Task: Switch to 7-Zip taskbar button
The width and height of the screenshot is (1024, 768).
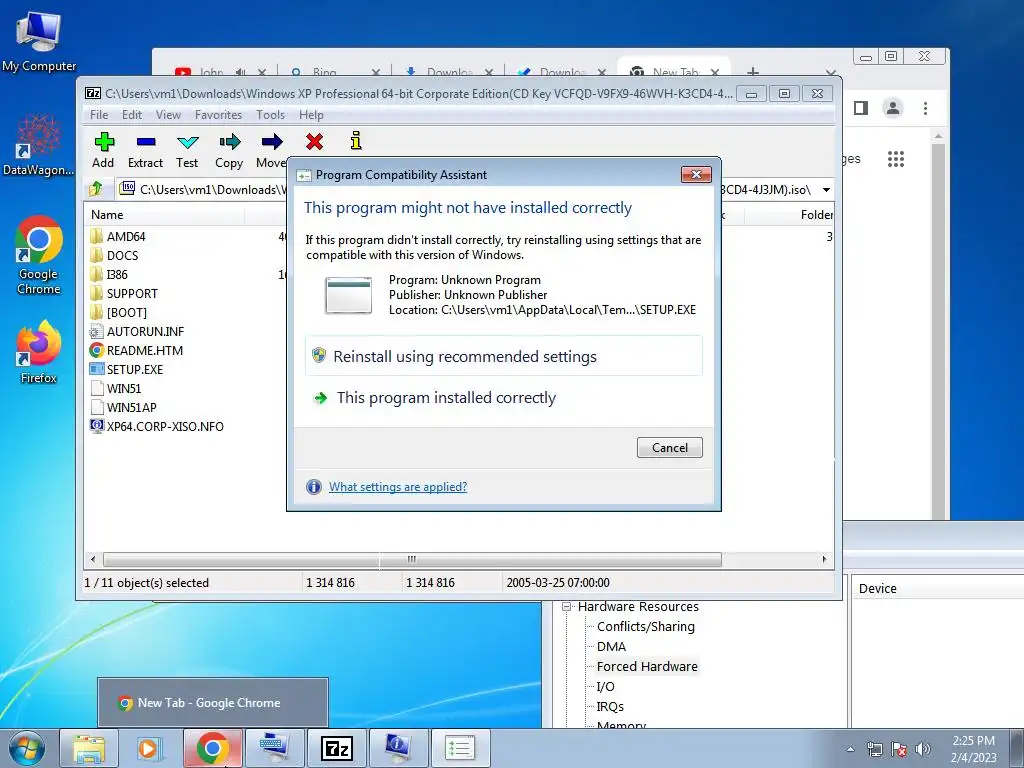Action: coord(337,748)
